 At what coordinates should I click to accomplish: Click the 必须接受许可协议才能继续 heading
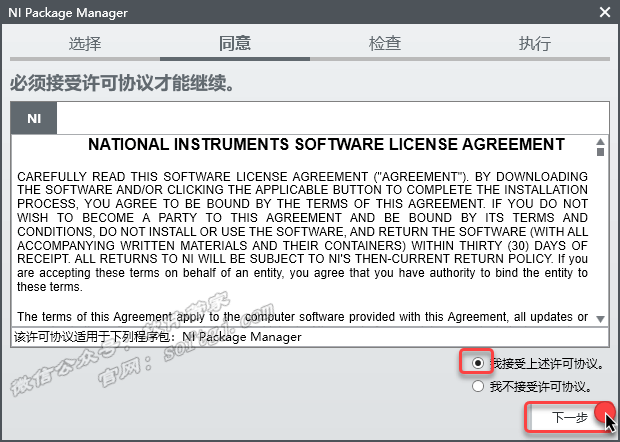pos(122,83)
